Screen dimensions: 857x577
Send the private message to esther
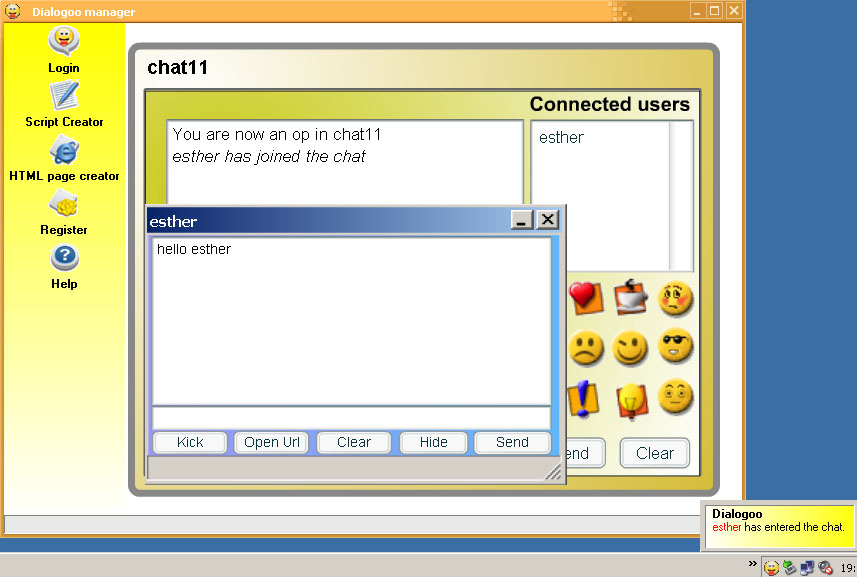512,442
